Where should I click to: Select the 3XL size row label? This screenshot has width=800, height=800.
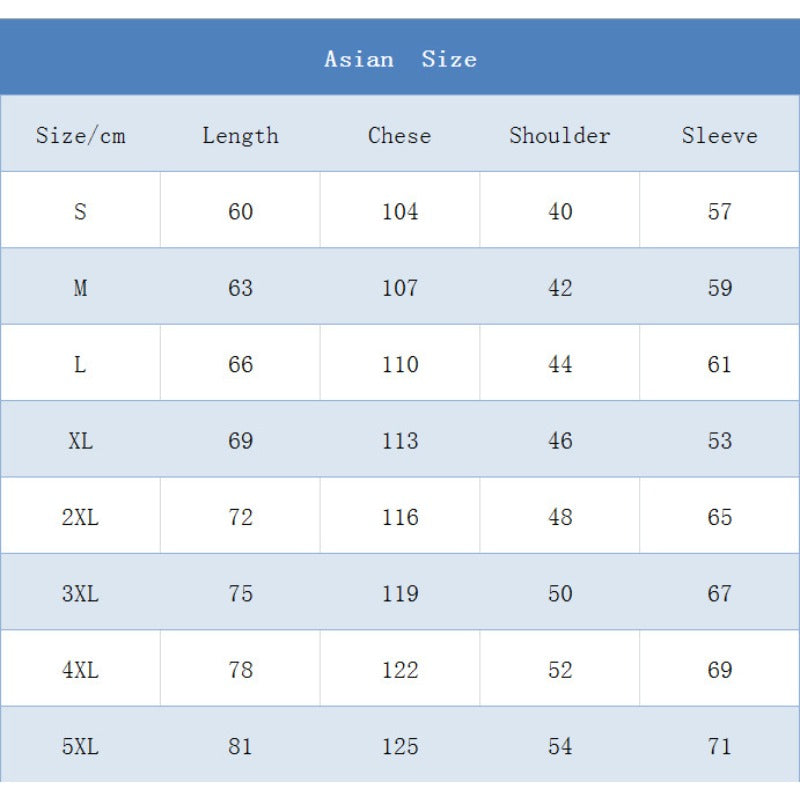80,593
